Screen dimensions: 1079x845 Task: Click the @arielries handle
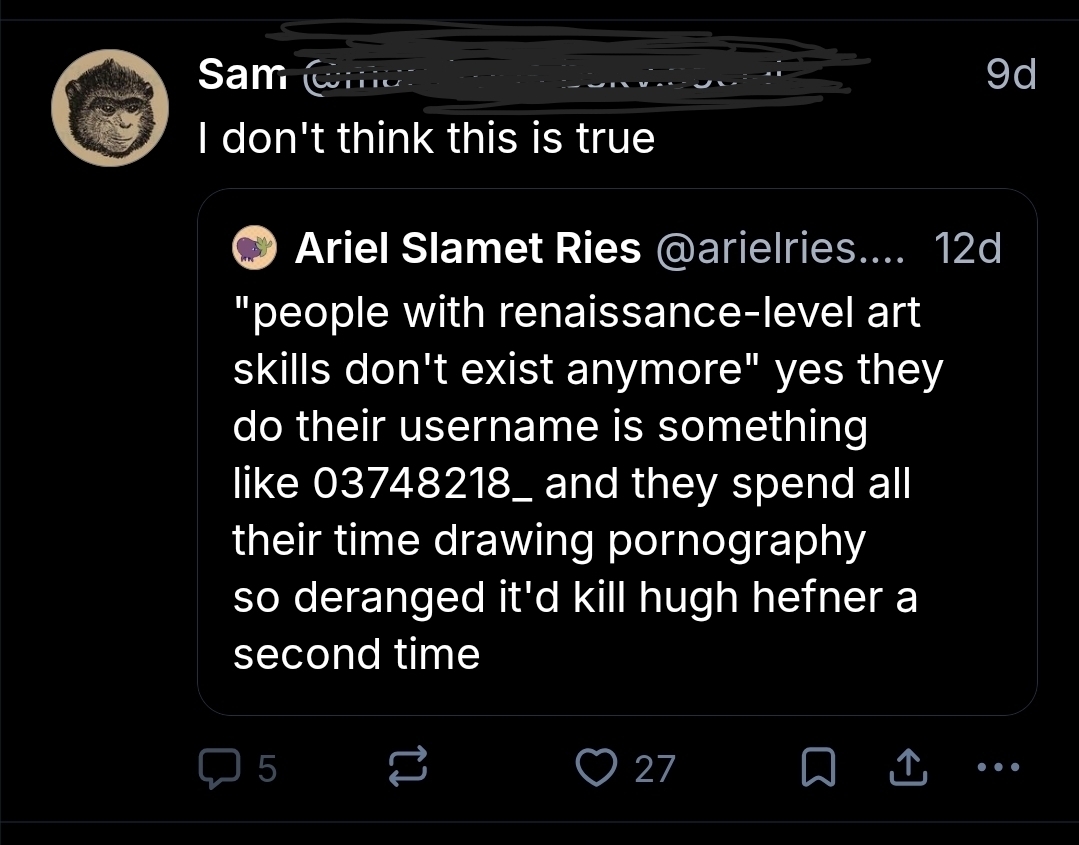[780, 248]
